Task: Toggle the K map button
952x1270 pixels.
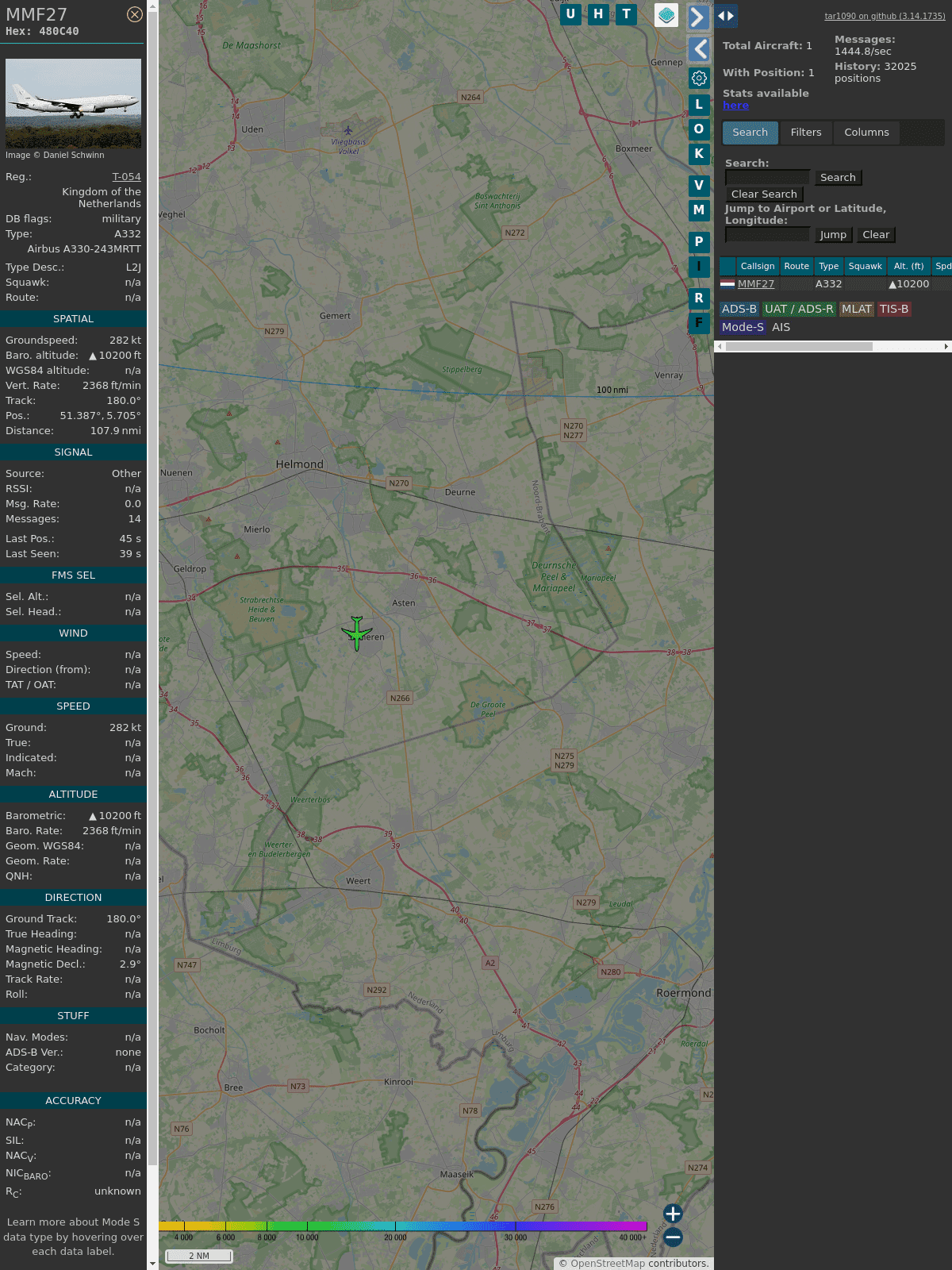Action: tap(699, 153)
